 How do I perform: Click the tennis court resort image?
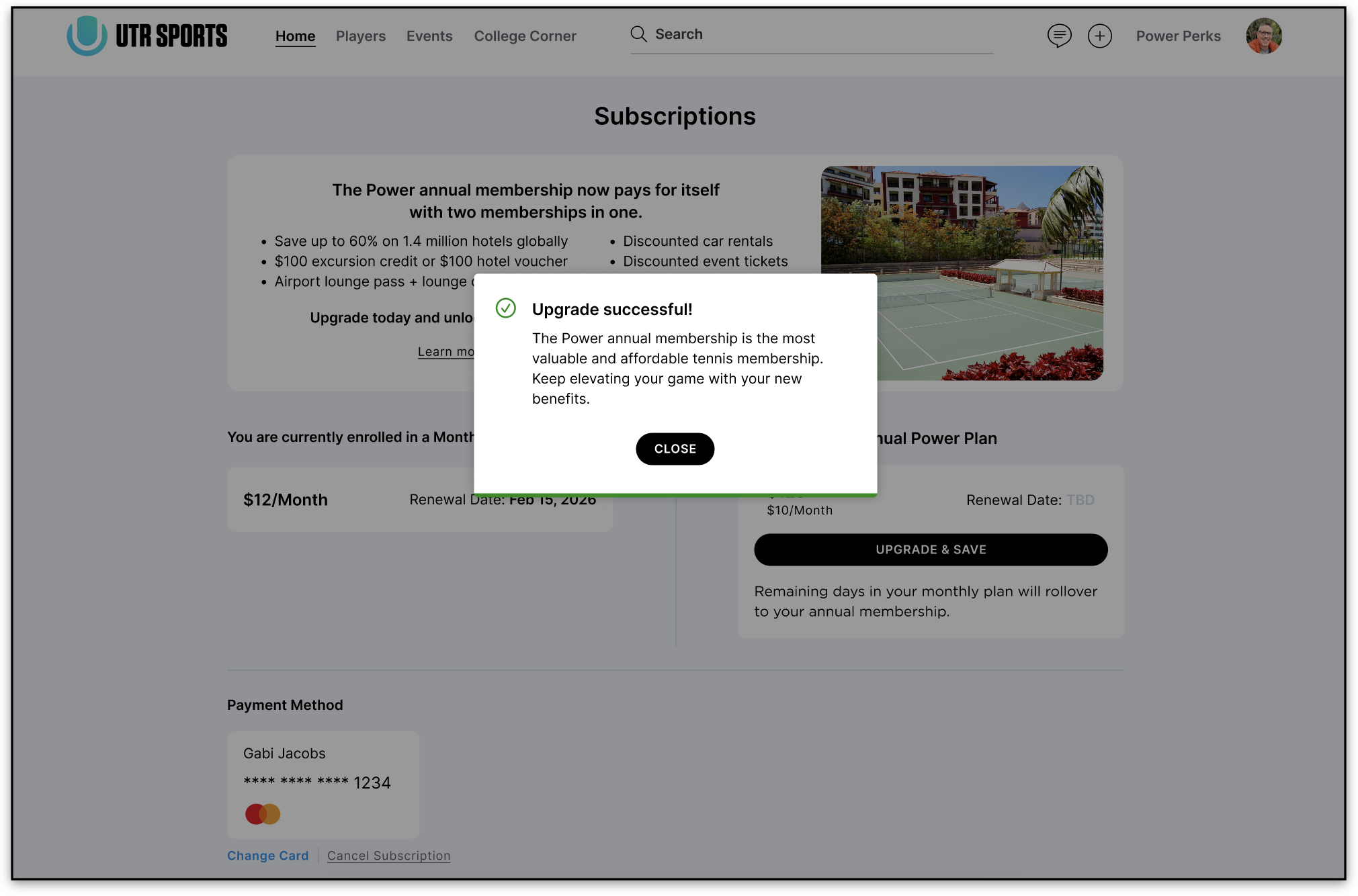pos(988,222)
